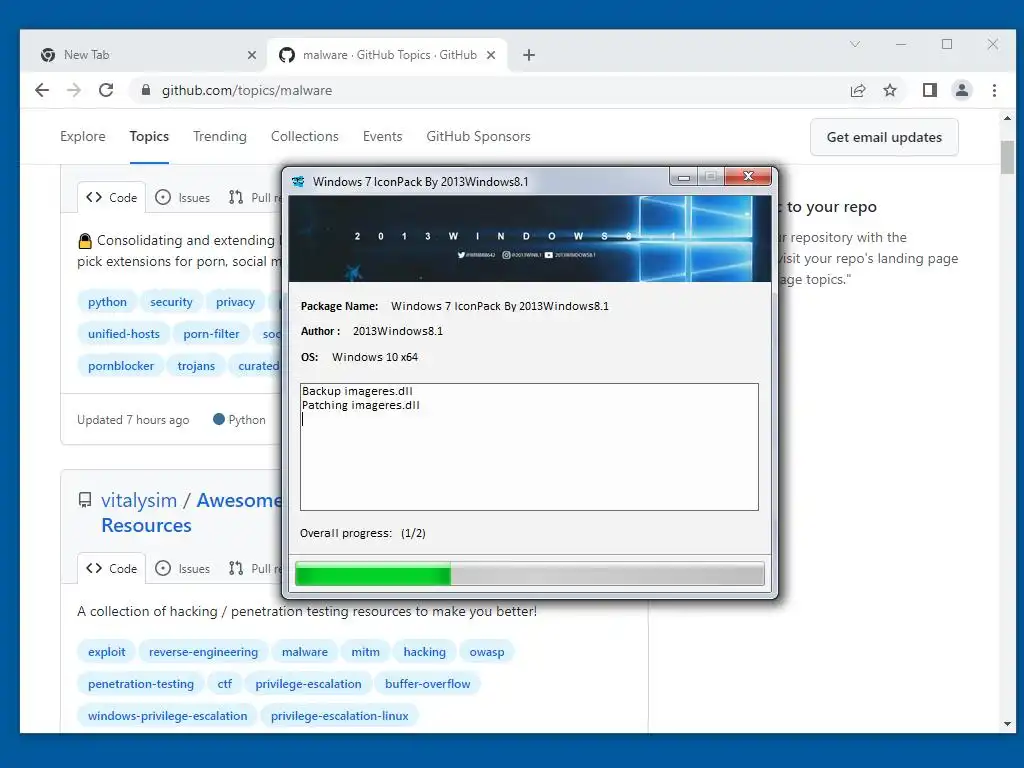1024x768 pixels.
Task: Click the security topic tag
Action: click(171, 302)
